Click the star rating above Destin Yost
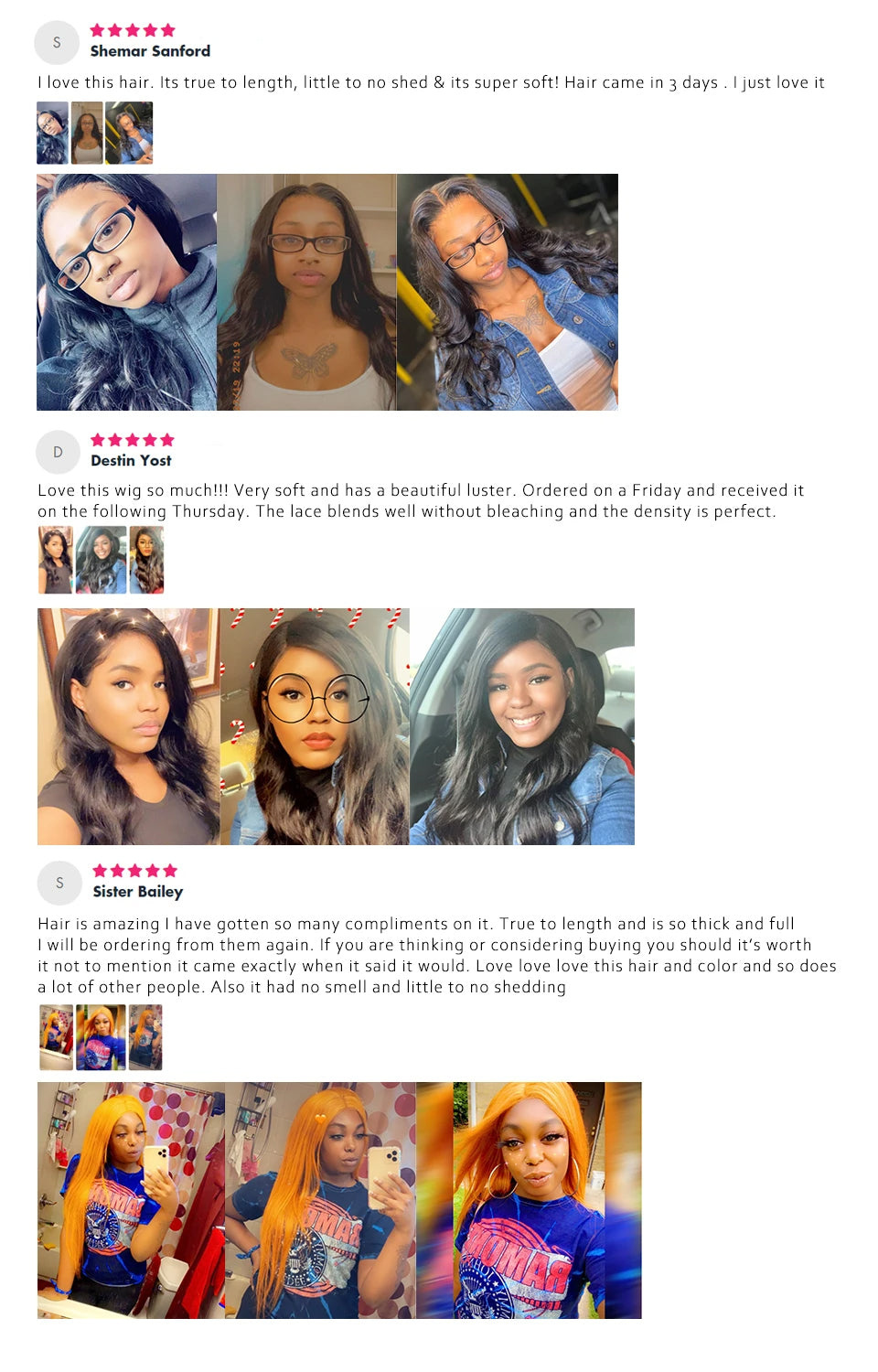Image resolution: width=878 pixels, height=1372 pixels. point(133,440)
